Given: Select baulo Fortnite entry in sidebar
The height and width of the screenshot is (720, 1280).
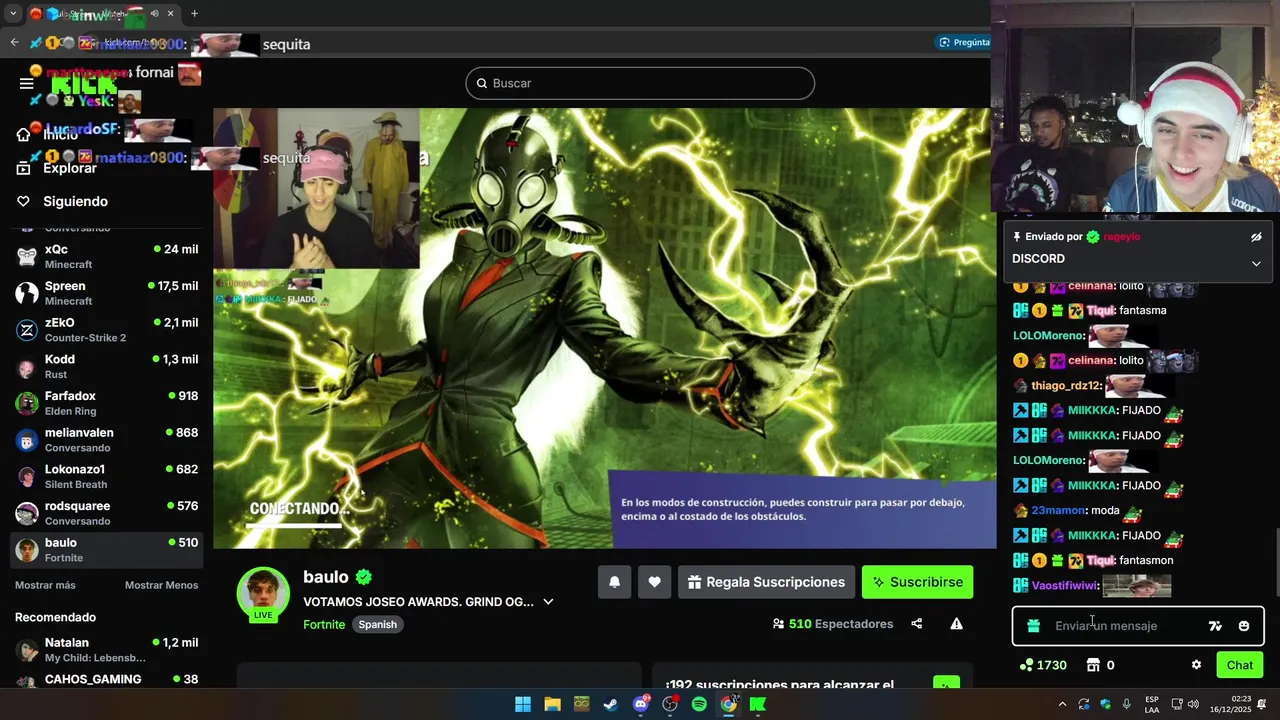Looking at the screenshot, I should [x=107, y=550].
